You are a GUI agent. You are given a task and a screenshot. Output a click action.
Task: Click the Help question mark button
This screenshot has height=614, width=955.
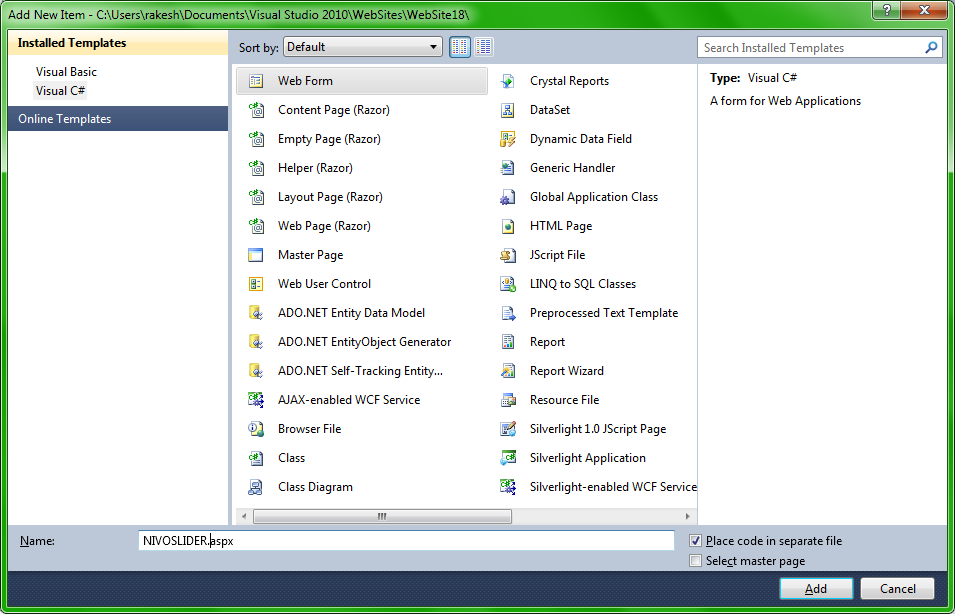point(887,10)
